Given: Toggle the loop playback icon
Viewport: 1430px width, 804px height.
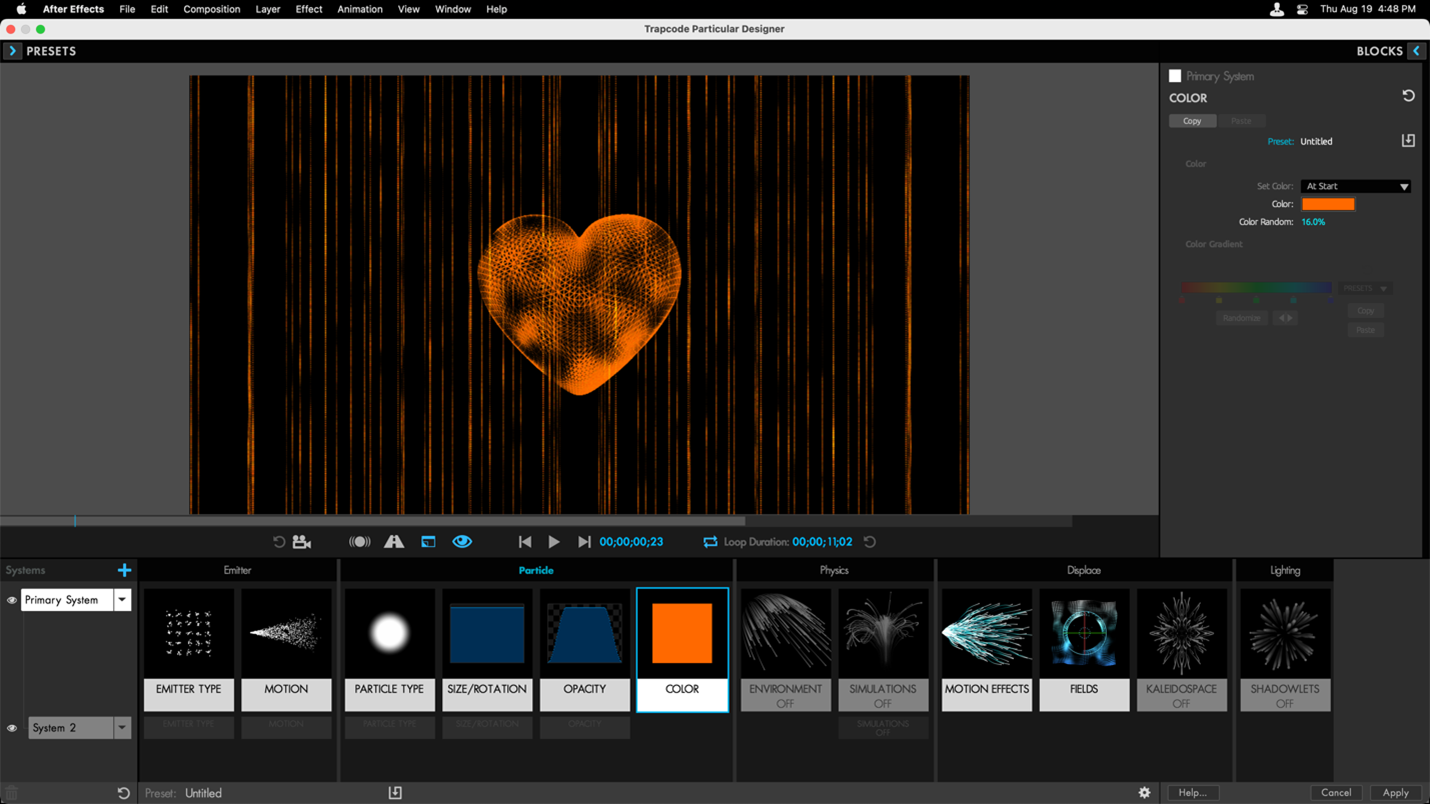Looking at the screenshot, I should (710, 542).
